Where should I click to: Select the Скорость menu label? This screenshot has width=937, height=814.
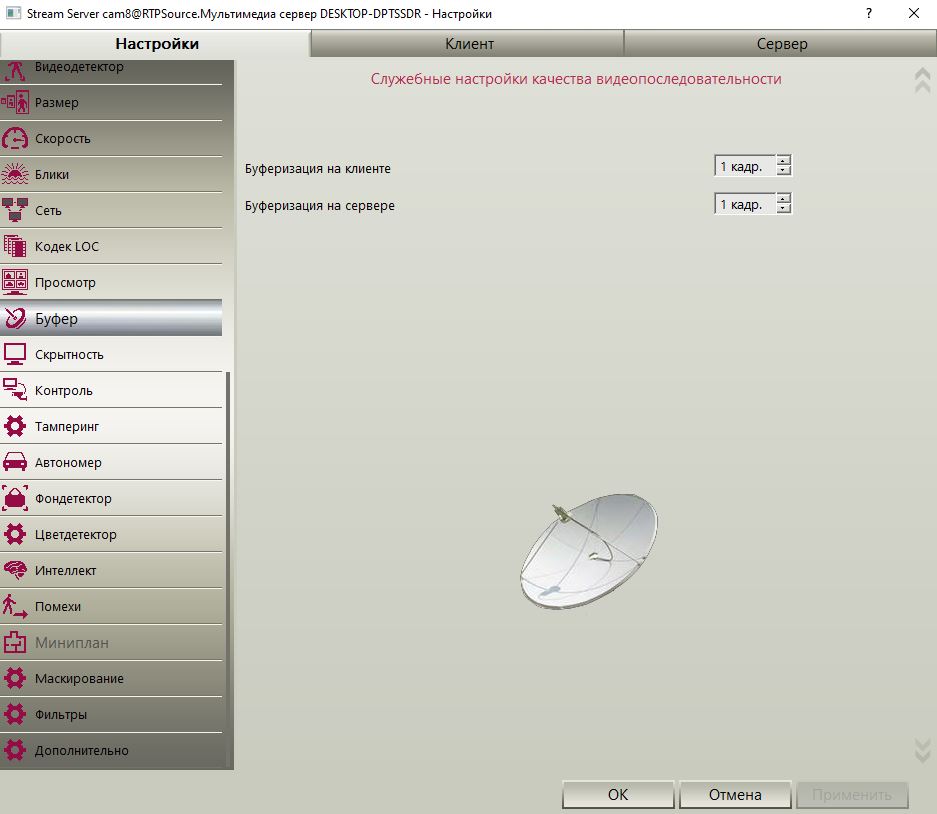point(63,139)
